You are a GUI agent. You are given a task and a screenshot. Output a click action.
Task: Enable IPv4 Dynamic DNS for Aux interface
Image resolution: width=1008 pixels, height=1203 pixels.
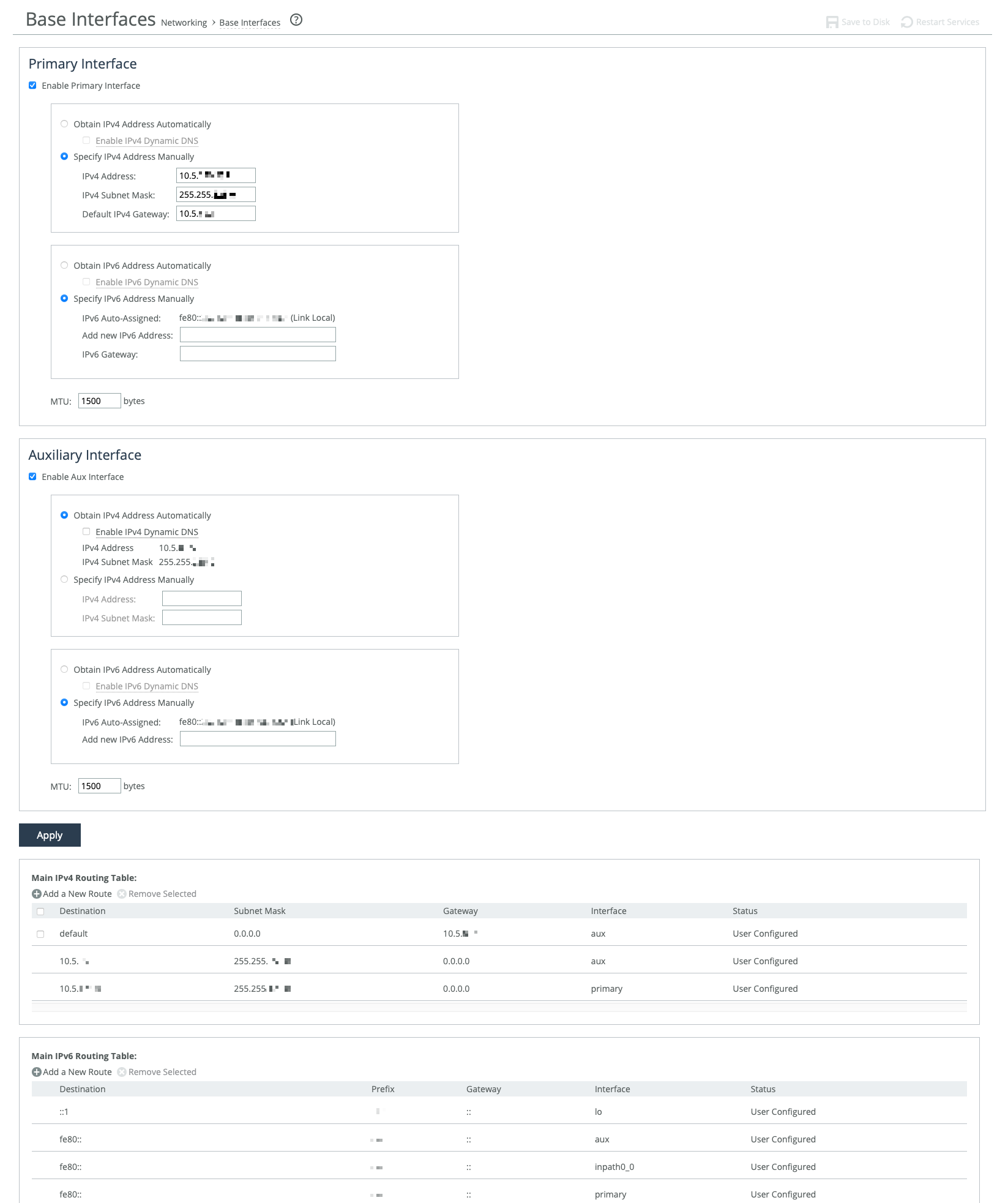(86, 532)
